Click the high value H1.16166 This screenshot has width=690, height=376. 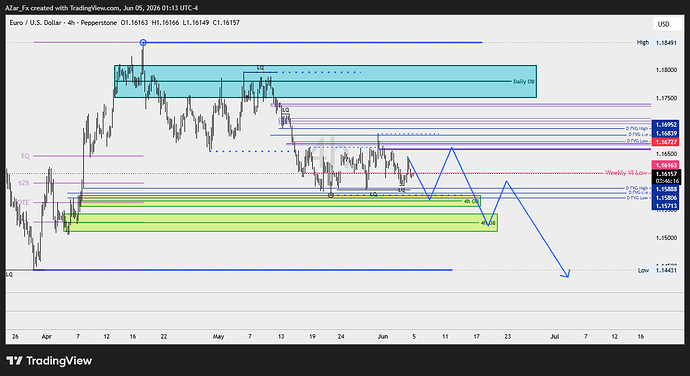click(x=165, y=22)
